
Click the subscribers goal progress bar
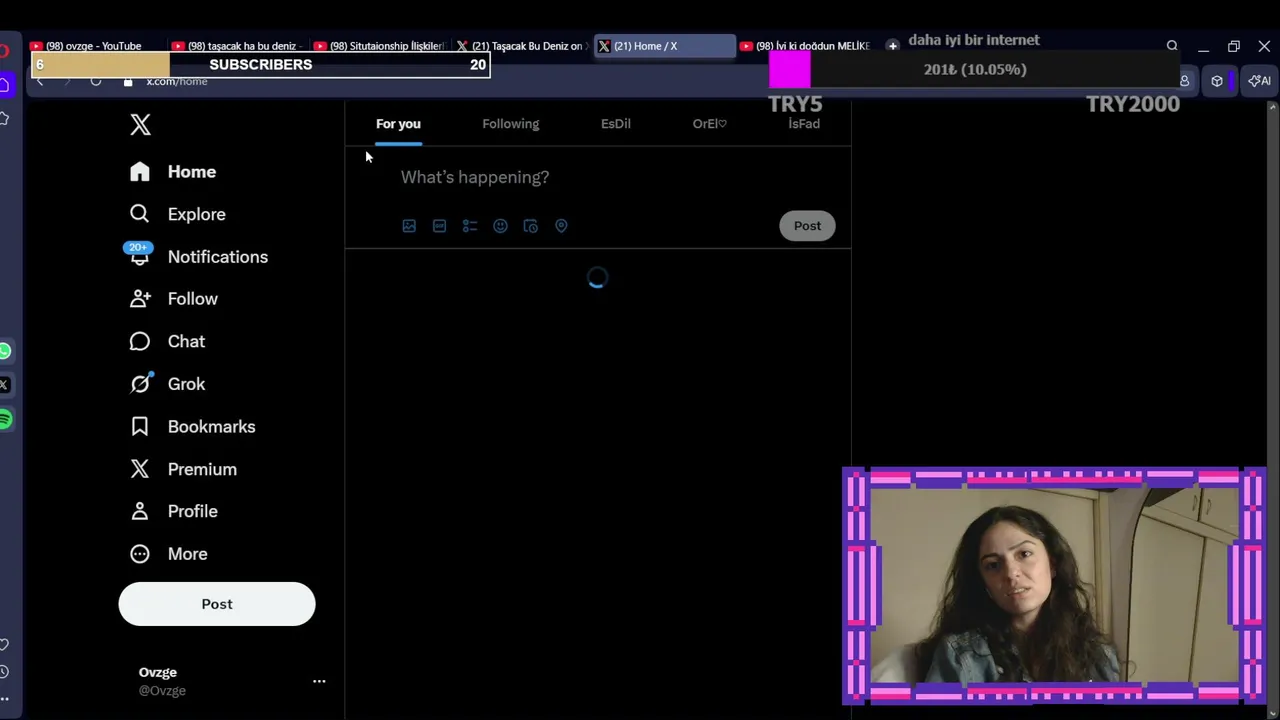click(x=261, y=65)
